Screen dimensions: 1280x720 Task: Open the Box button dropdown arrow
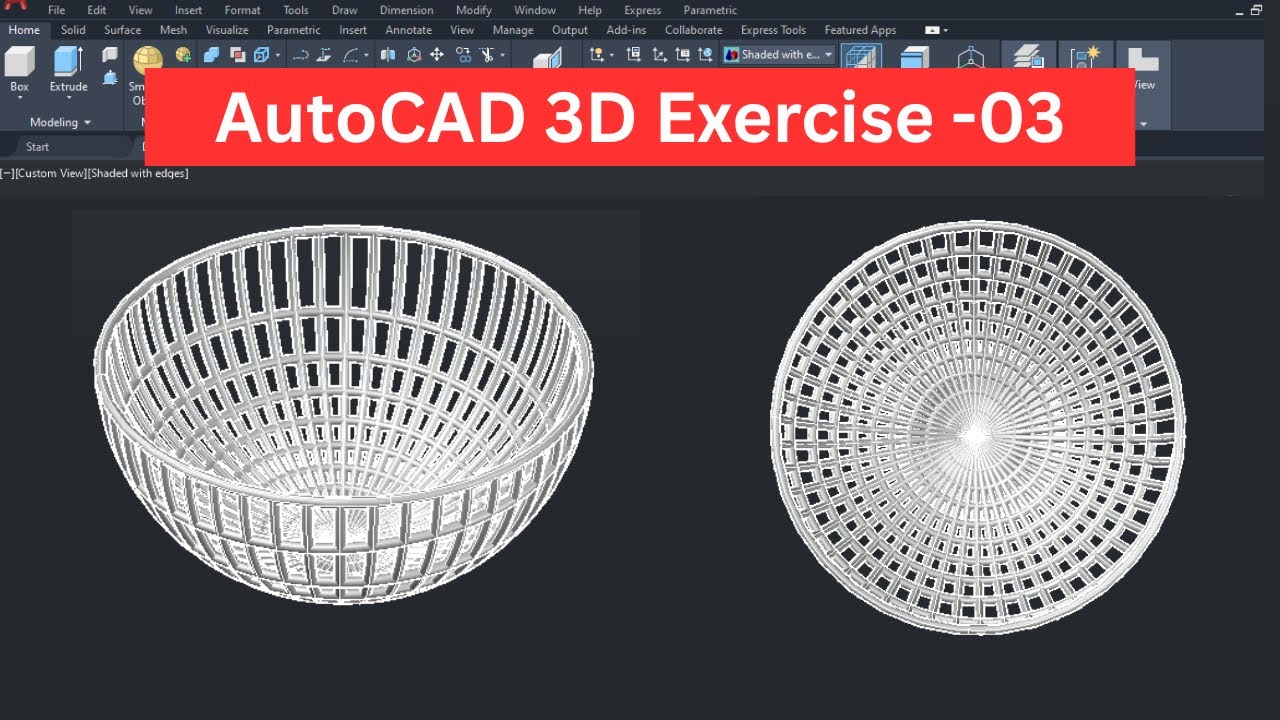[x=20, y=99]
